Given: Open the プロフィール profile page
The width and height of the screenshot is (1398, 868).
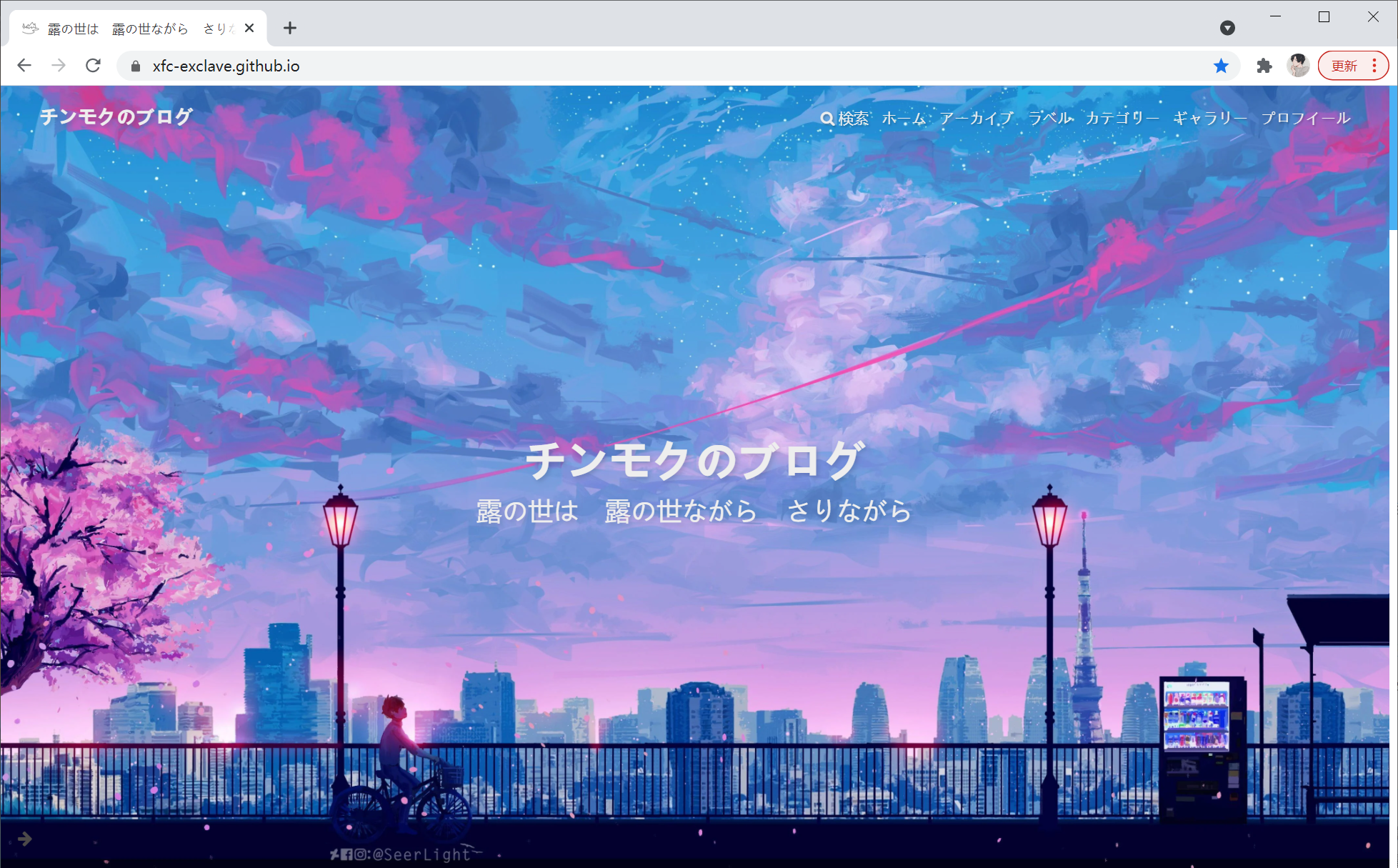Looking at the screenshot, I should 1306,118.
